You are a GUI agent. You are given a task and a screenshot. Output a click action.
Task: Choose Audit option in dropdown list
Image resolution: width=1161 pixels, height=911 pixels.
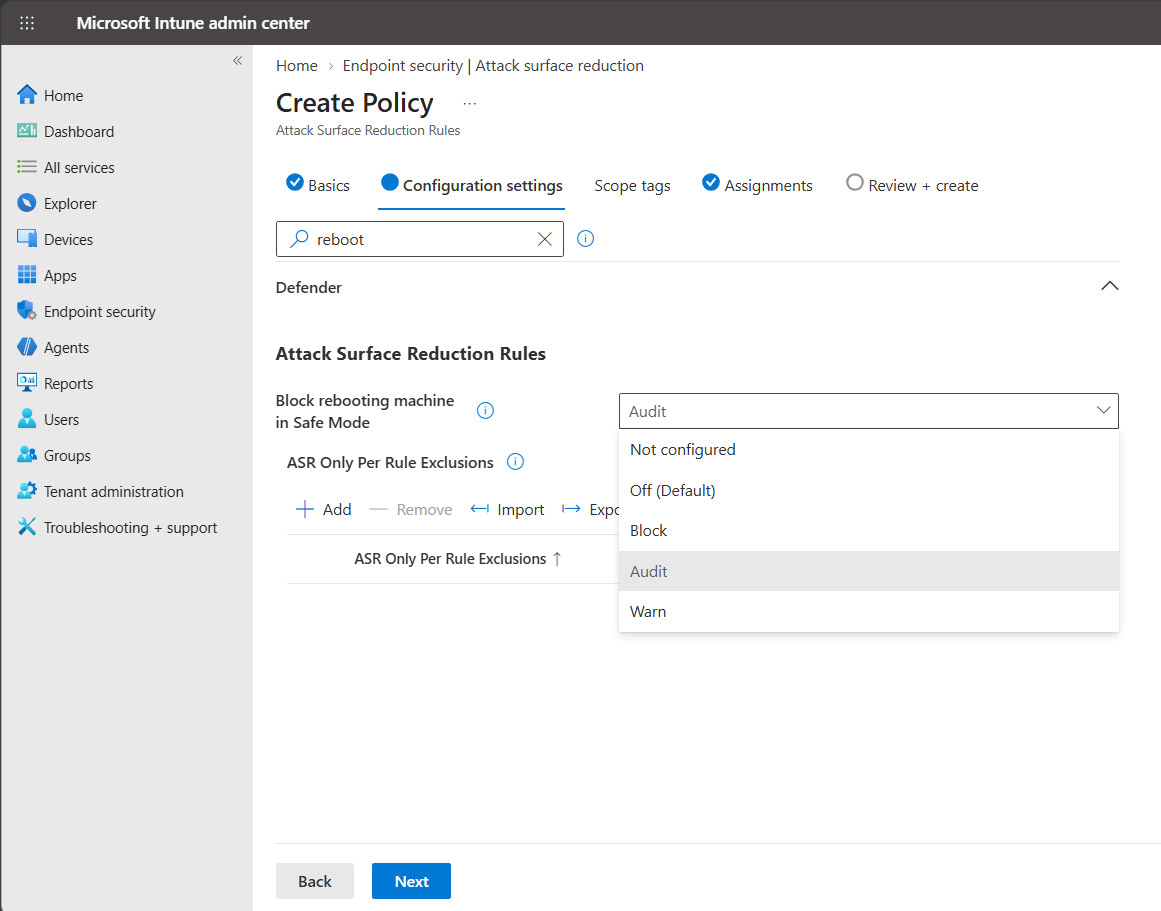[x=869, y=571]
